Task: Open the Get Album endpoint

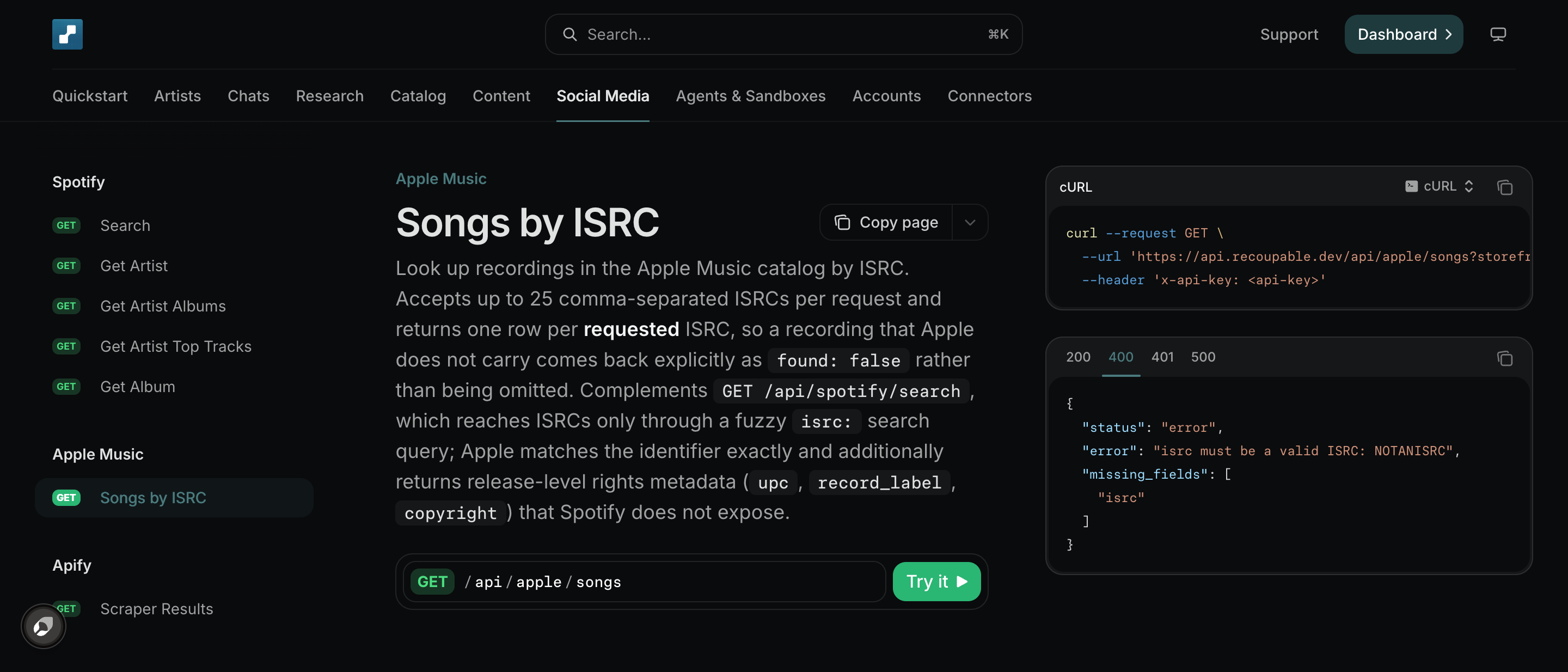Action: pyautogui.click(x=138, y=387)
